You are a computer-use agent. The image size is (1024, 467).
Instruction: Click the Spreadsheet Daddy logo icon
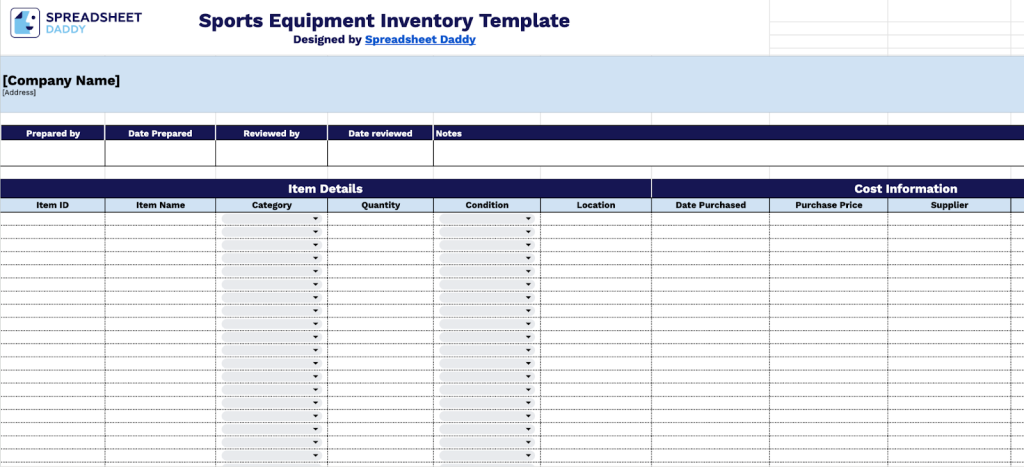[25, 23]
